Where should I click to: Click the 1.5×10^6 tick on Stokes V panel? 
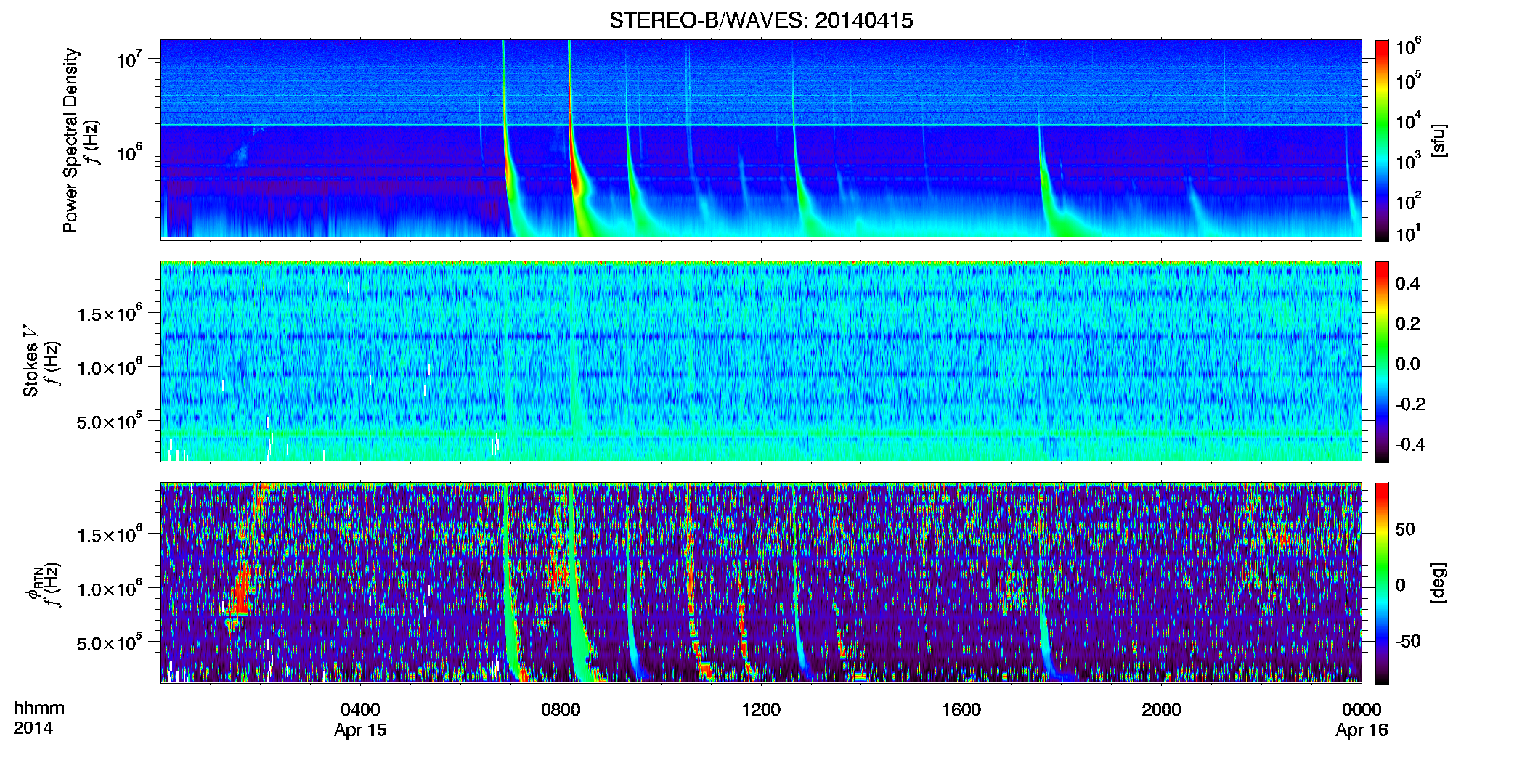click(110, 314)
